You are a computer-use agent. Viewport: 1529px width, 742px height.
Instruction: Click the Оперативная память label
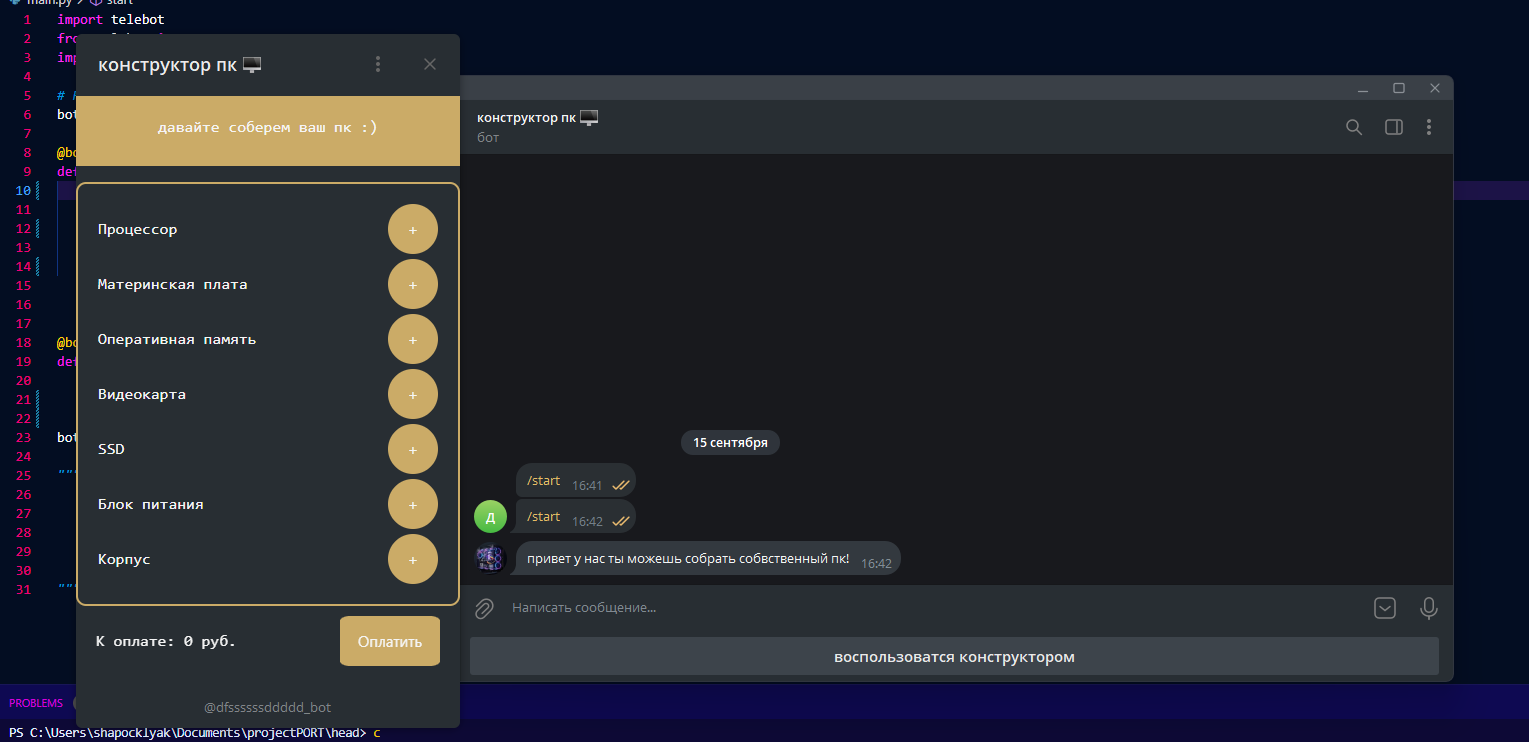[x=177, y=339]
